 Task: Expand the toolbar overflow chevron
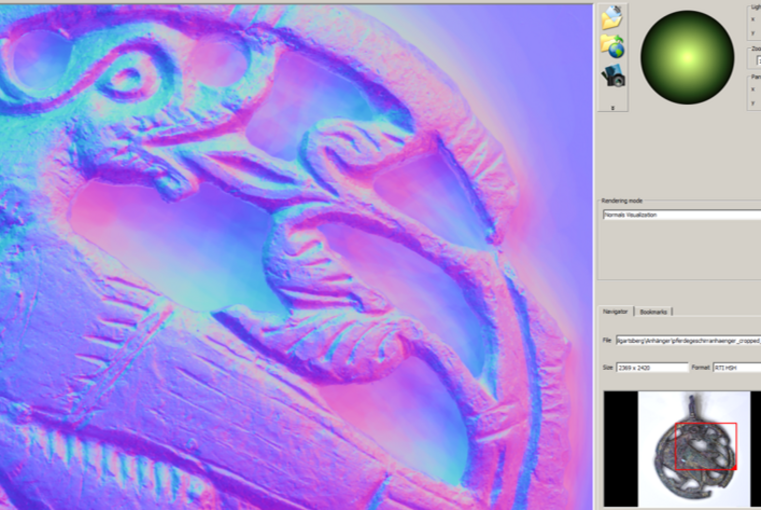[612, 108]
